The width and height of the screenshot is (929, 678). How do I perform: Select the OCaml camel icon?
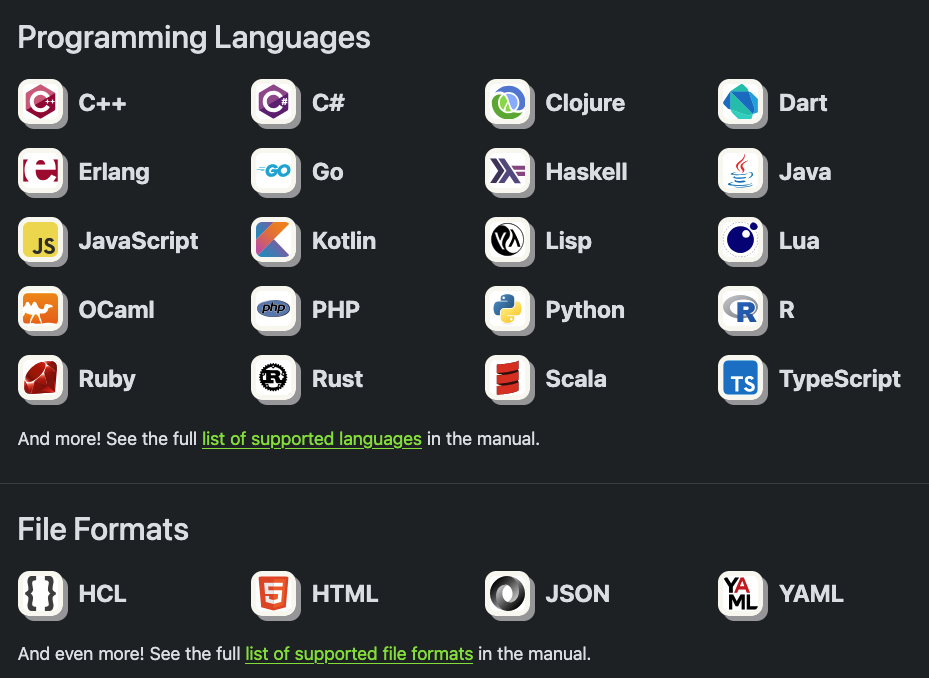[x=41, y=309]
